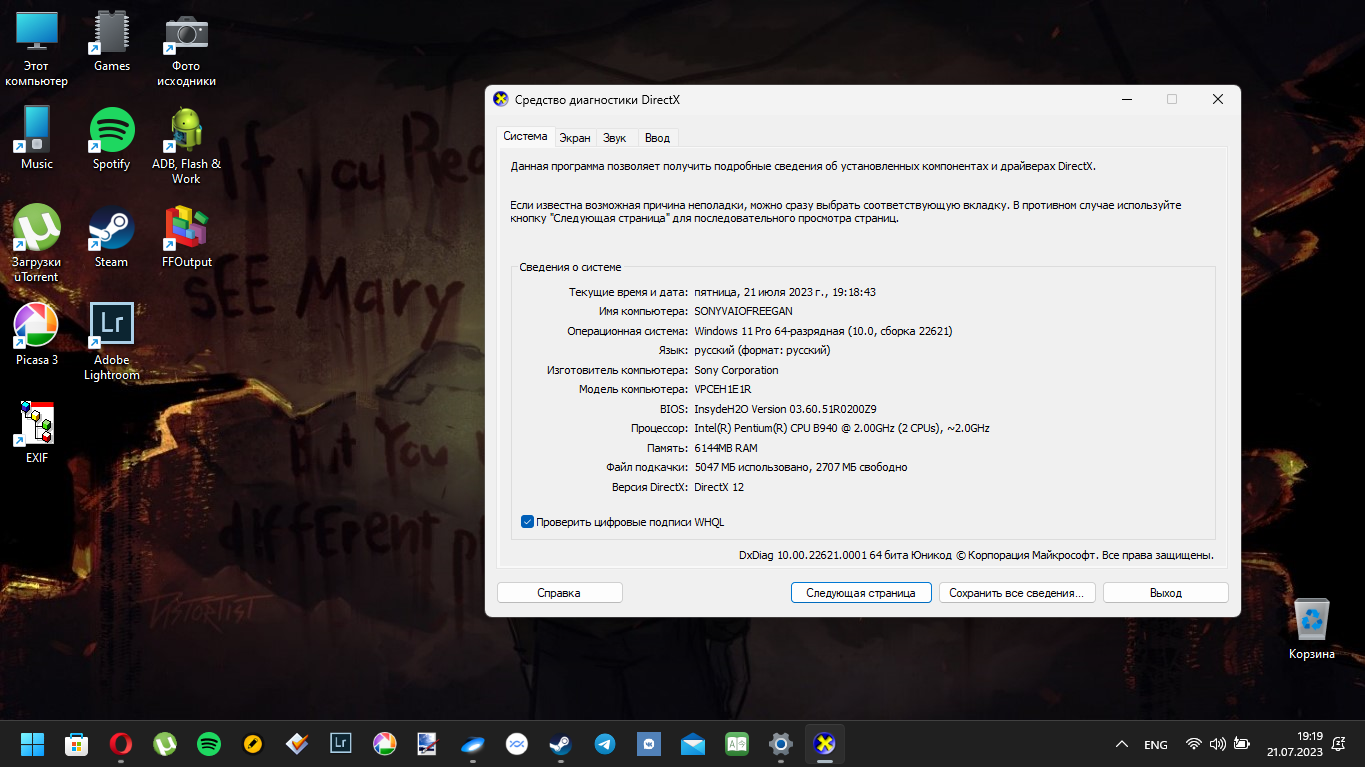Click the Microsoft Store taskbar icon
Viewport: 1365px width, 767px height.
pos(76,744)
